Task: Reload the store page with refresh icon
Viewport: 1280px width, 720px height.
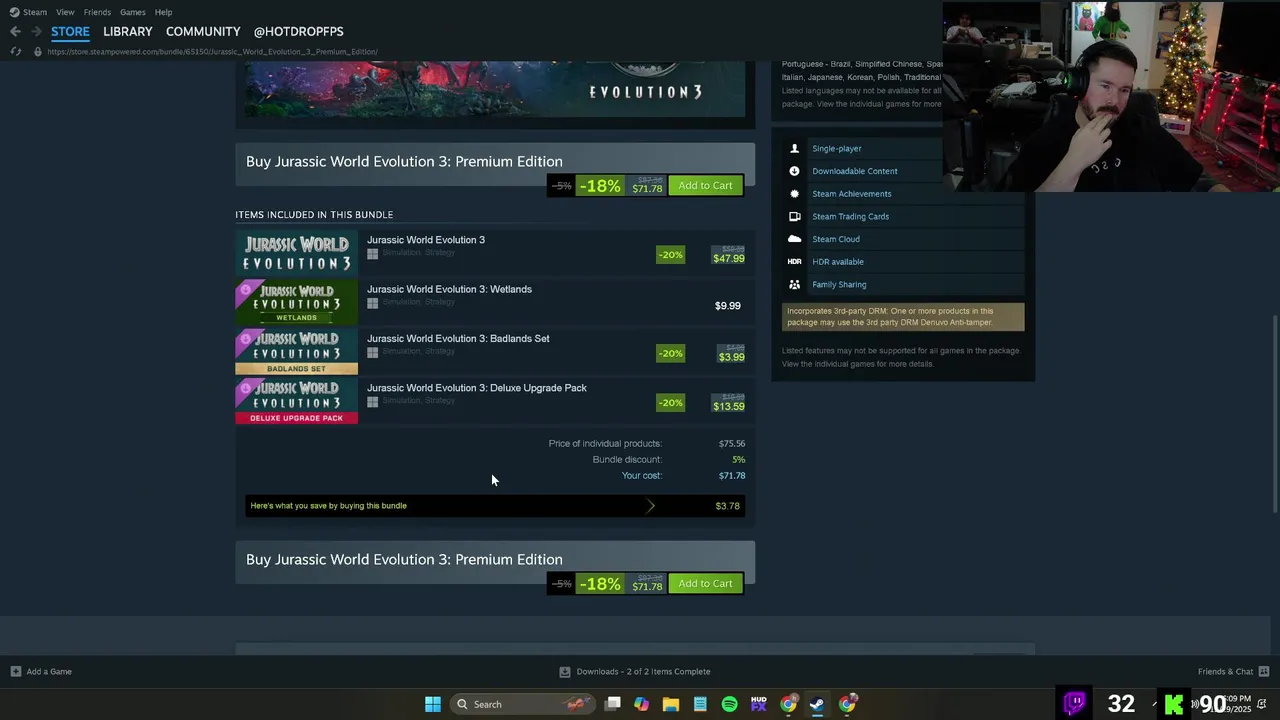Action: [x=15, y=52]
